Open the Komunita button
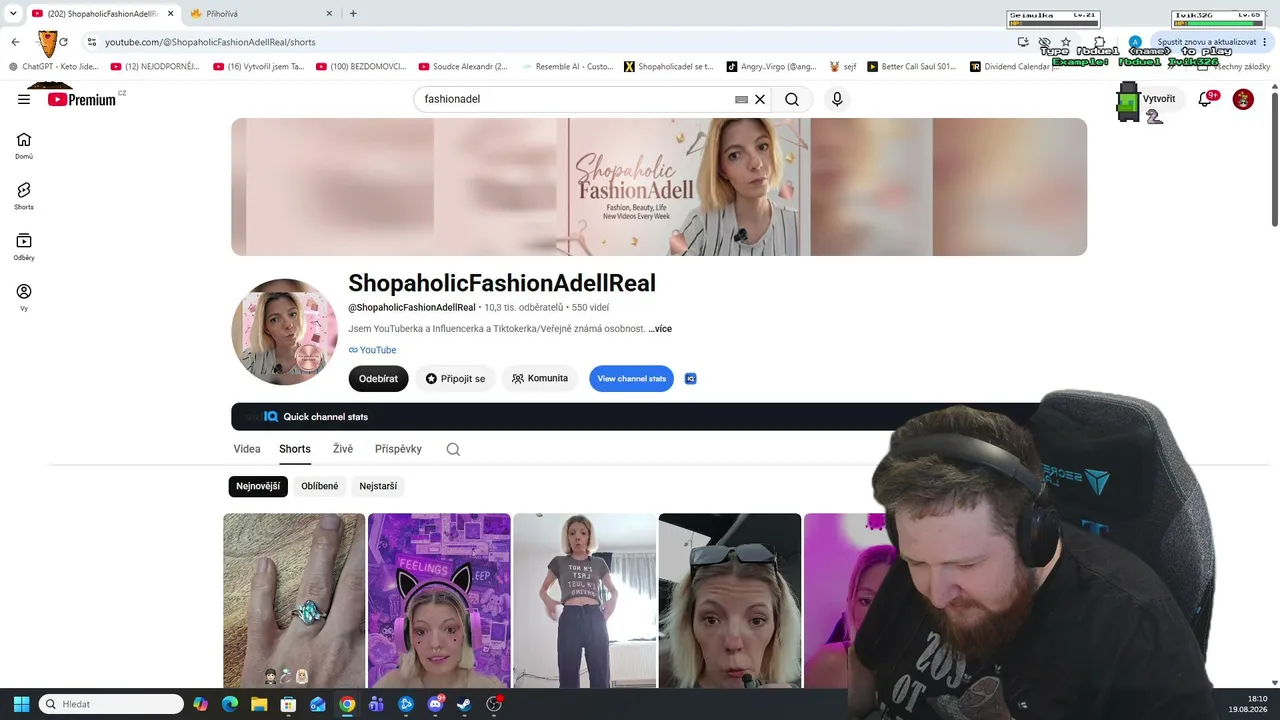Screen dimensions: 1280x720 point(540,379)
